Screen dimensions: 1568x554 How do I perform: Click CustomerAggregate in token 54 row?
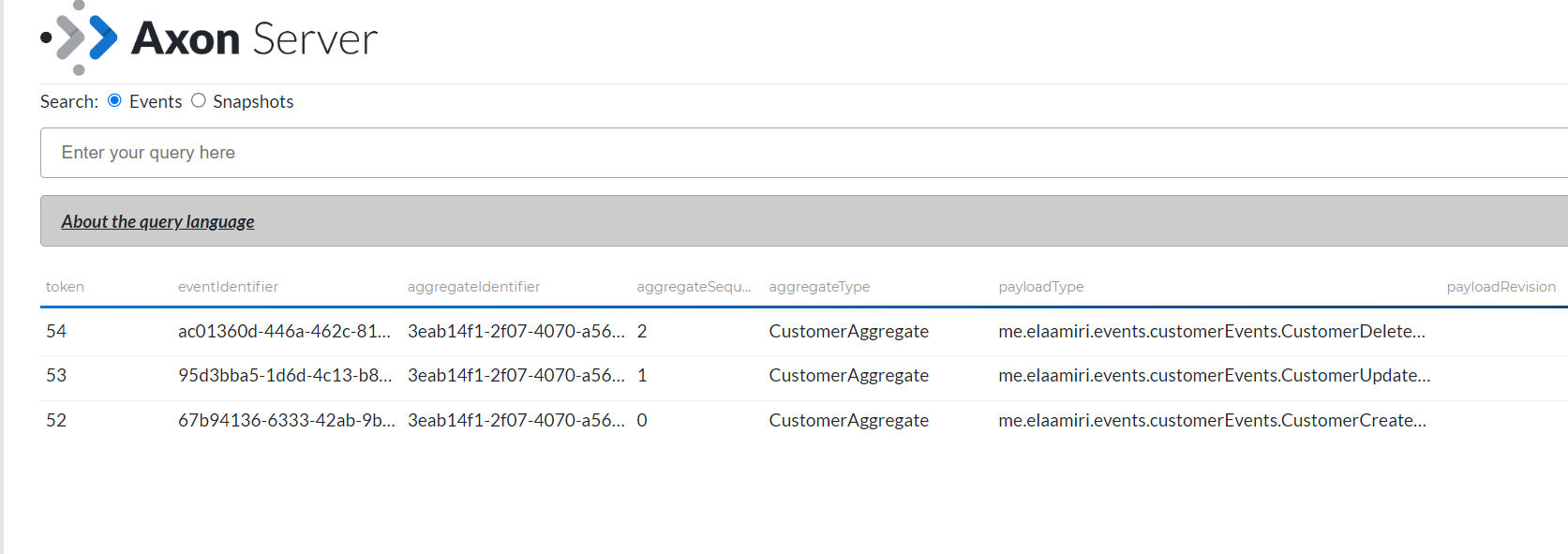point(849,331)
